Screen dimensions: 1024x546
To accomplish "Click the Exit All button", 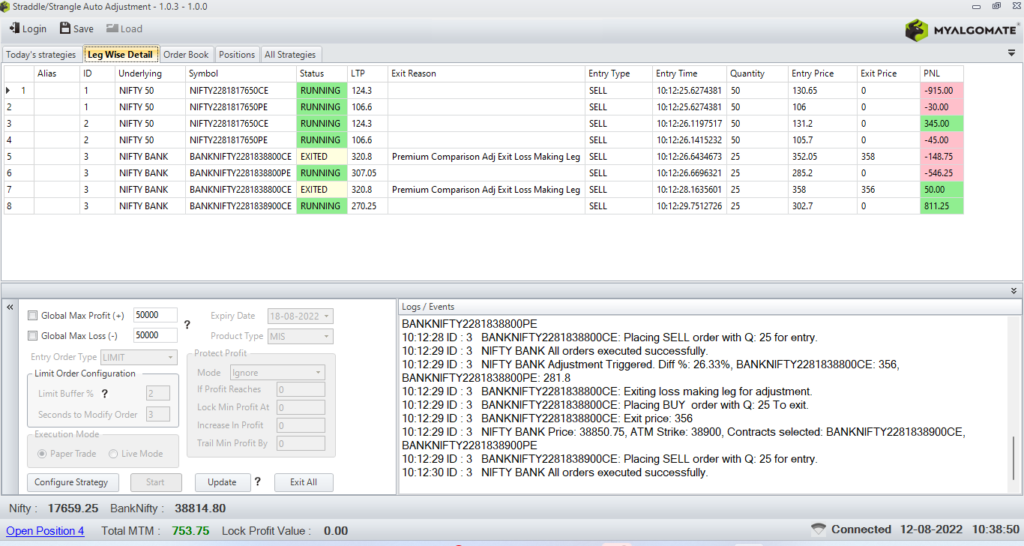I will pyautogui.click(x=303, y=482).
